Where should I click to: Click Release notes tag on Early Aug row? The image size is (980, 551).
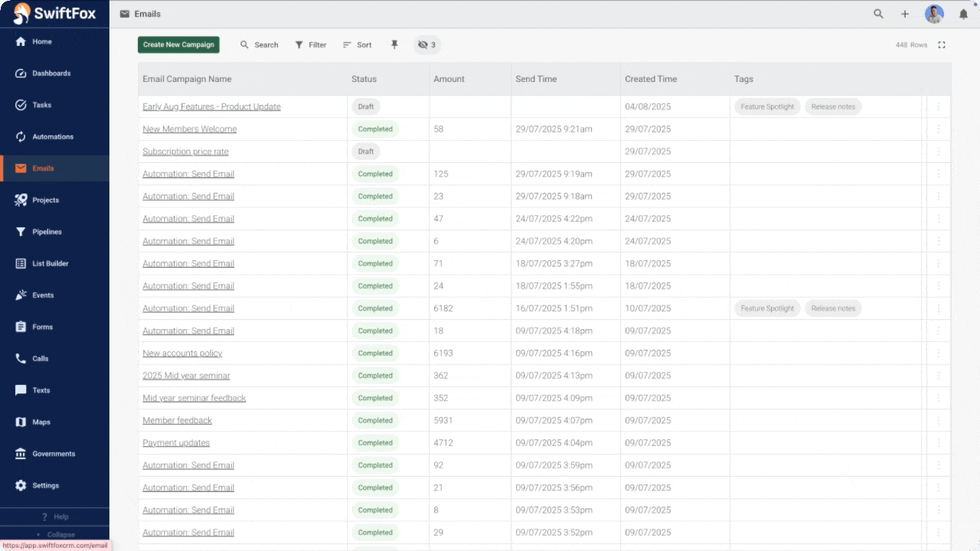(833, 107)
